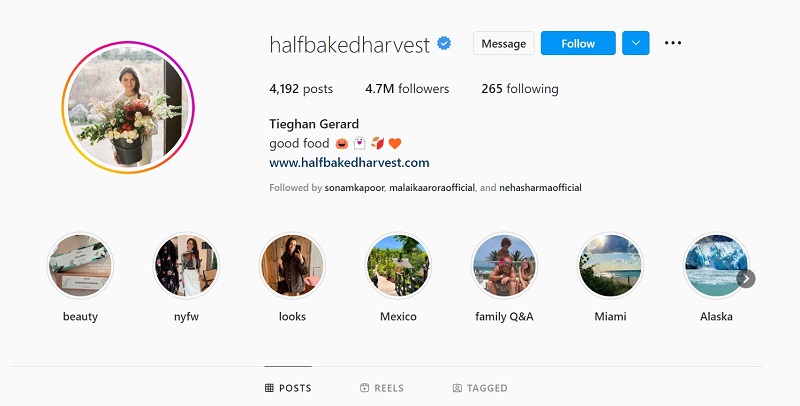The height and width of the screenshot is (406, 800).
Task: Expand suggested accounts dropdown next to Follow
Action: (636, 43)
